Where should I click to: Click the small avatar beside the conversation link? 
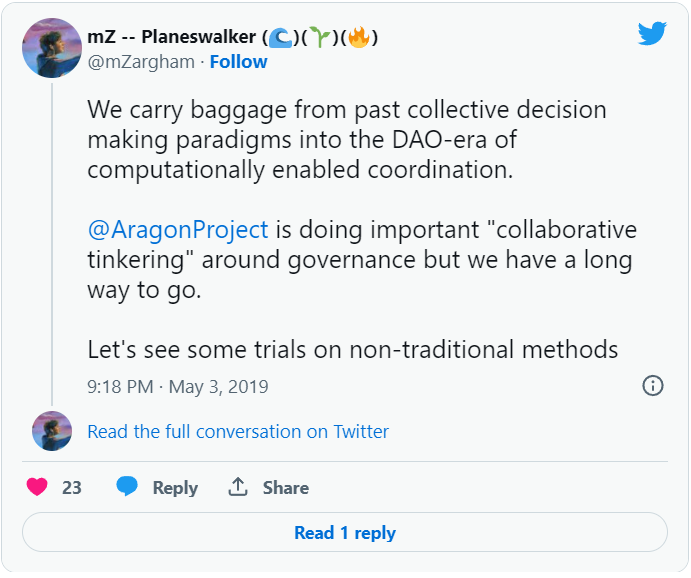pyautogui.click(x=52, y=431)
